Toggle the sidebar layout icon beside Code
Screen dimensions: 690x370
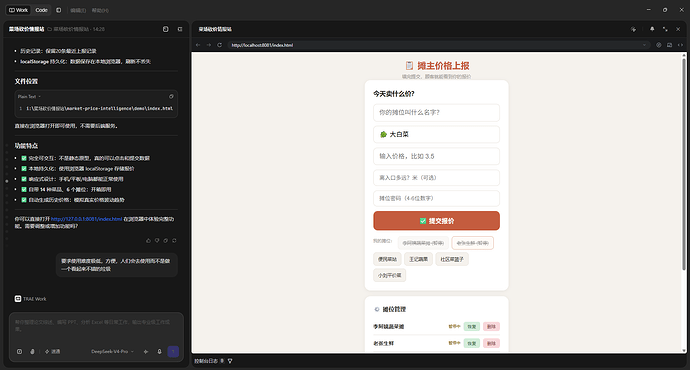coord(59,10)
